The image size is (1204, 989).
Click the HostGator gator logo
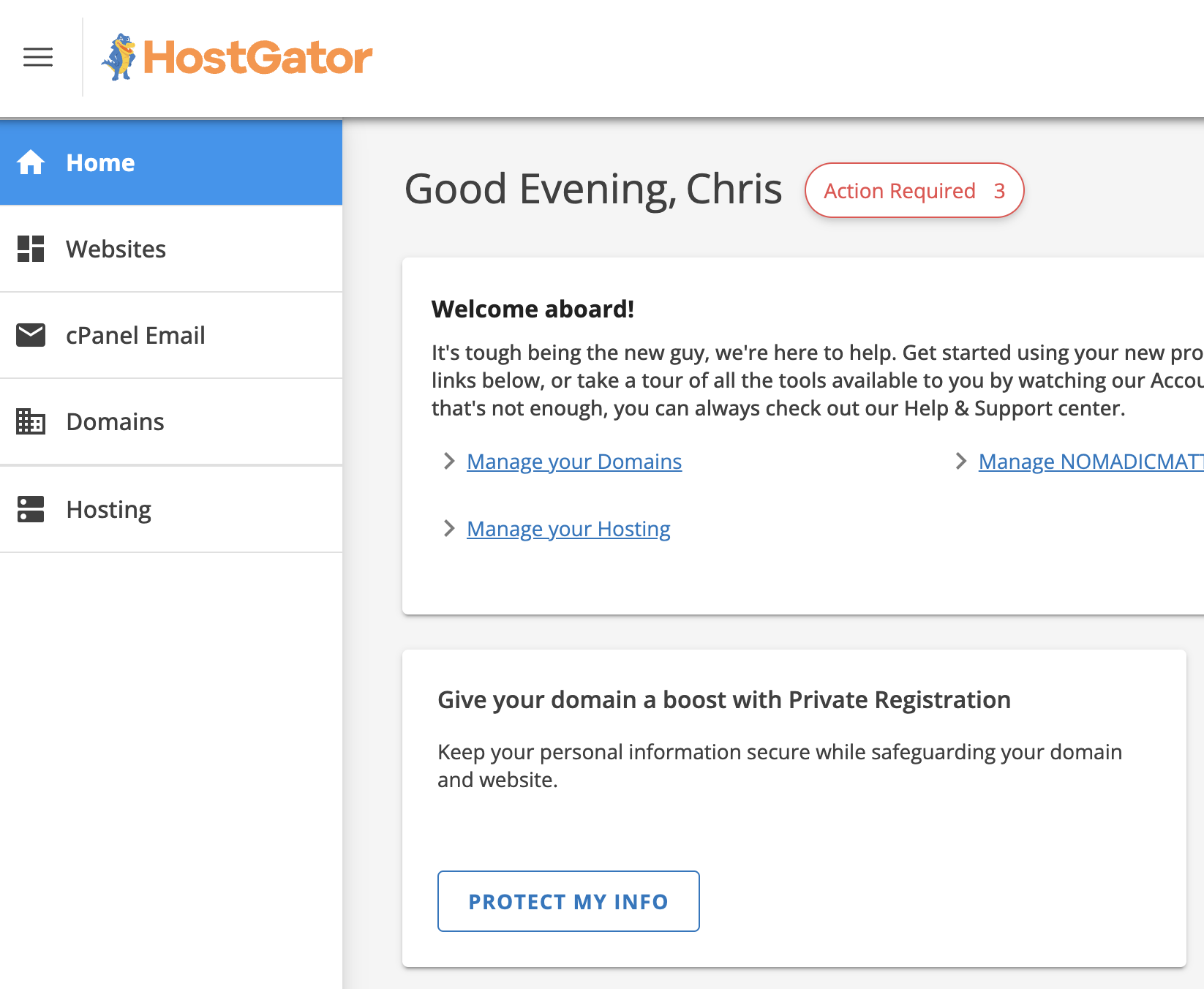pos(121,57)
